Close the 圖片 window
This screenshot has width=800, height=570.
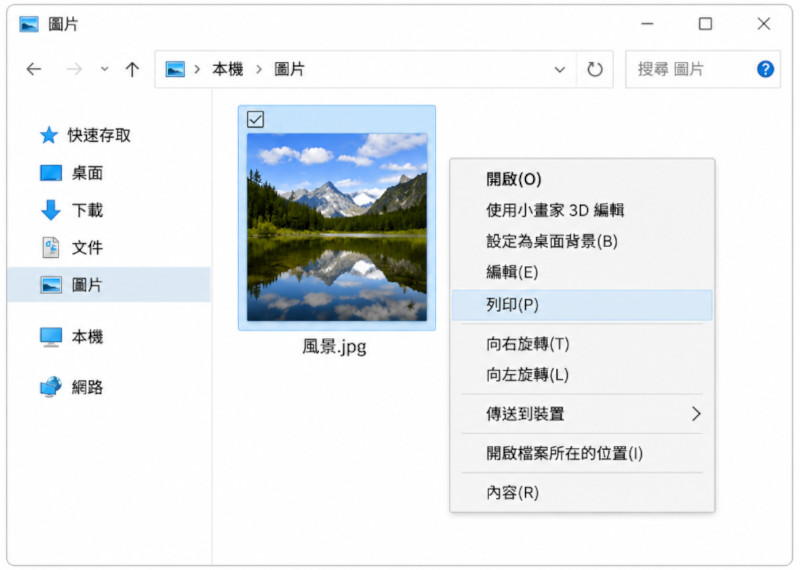tap(764, 24)
